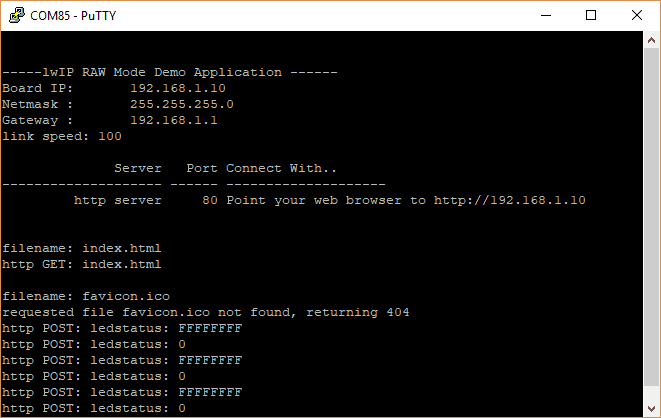Click the Netmask value 255.255.255.0
Image resolution: width=661 pixels, height=418 pixels.
(182, 104)
